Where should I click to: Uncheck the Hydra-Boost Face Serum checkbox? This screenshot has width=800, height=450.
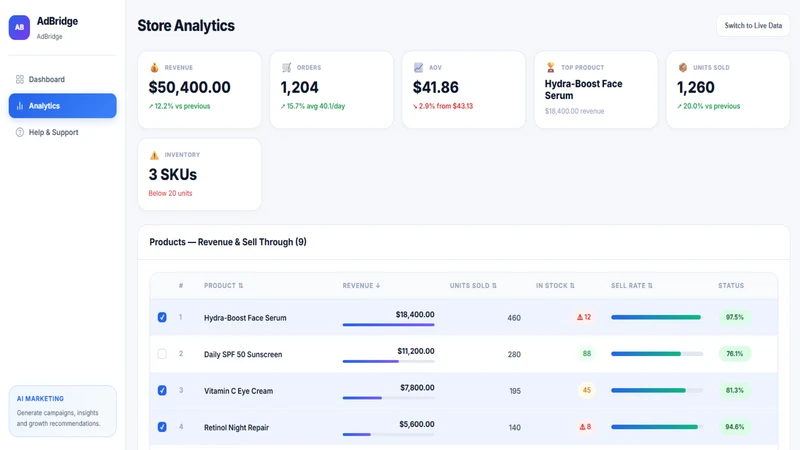point(162,317)
